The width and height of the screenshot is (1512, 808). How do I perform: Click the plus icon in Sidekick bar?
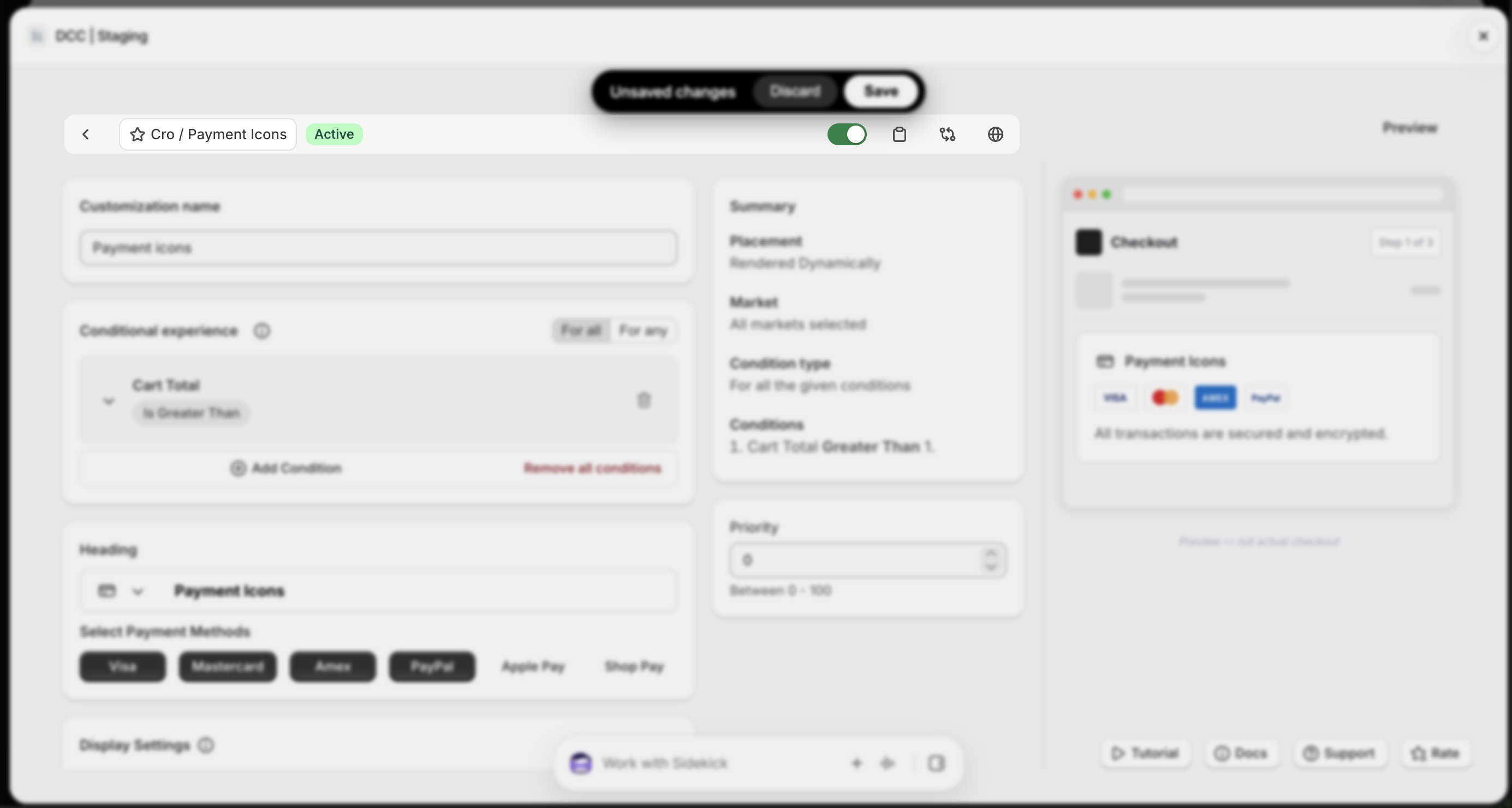point(856,763)
